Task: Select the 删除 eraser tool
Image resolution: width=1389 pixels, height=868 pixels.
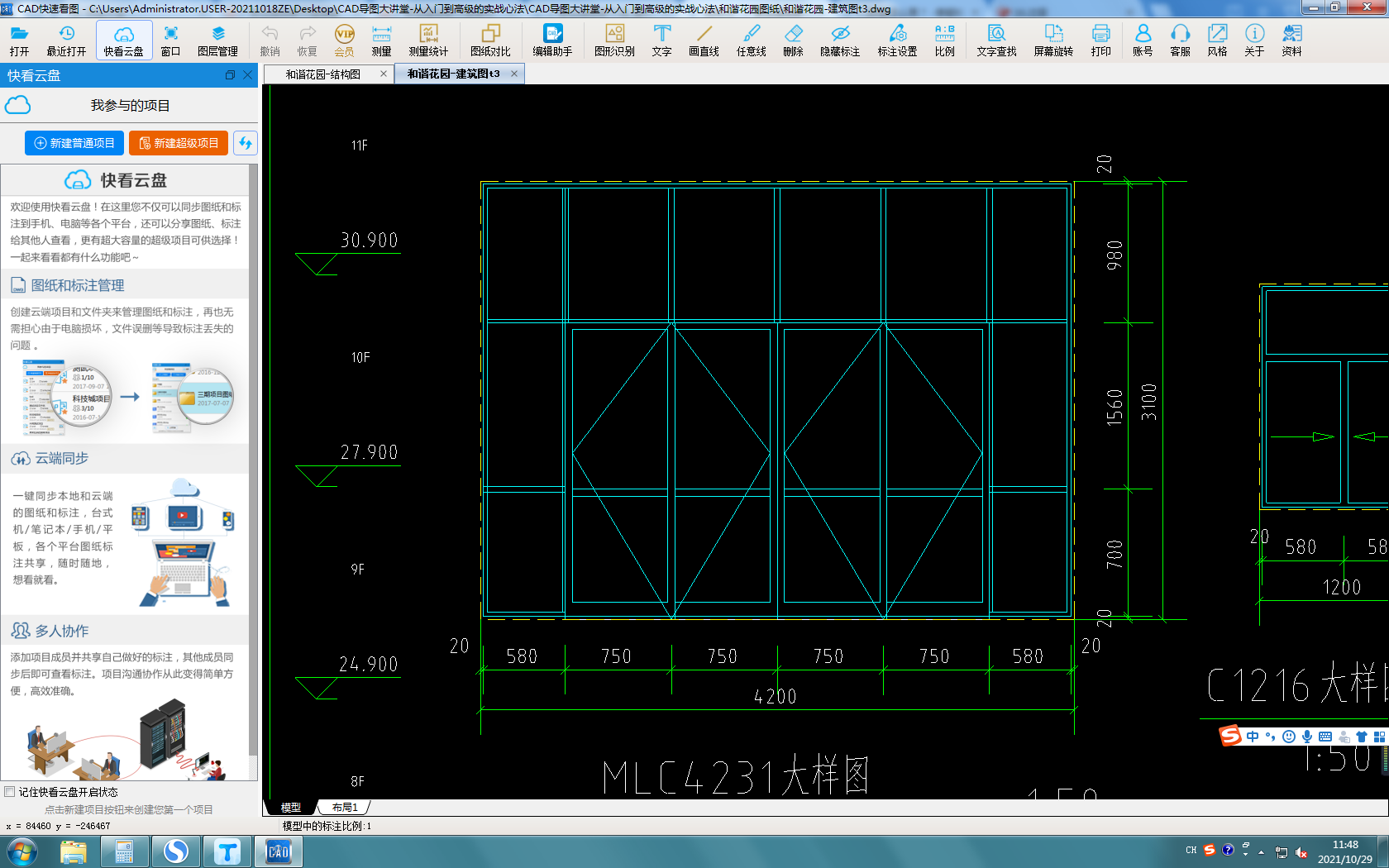Action: [x=793, y=40]
